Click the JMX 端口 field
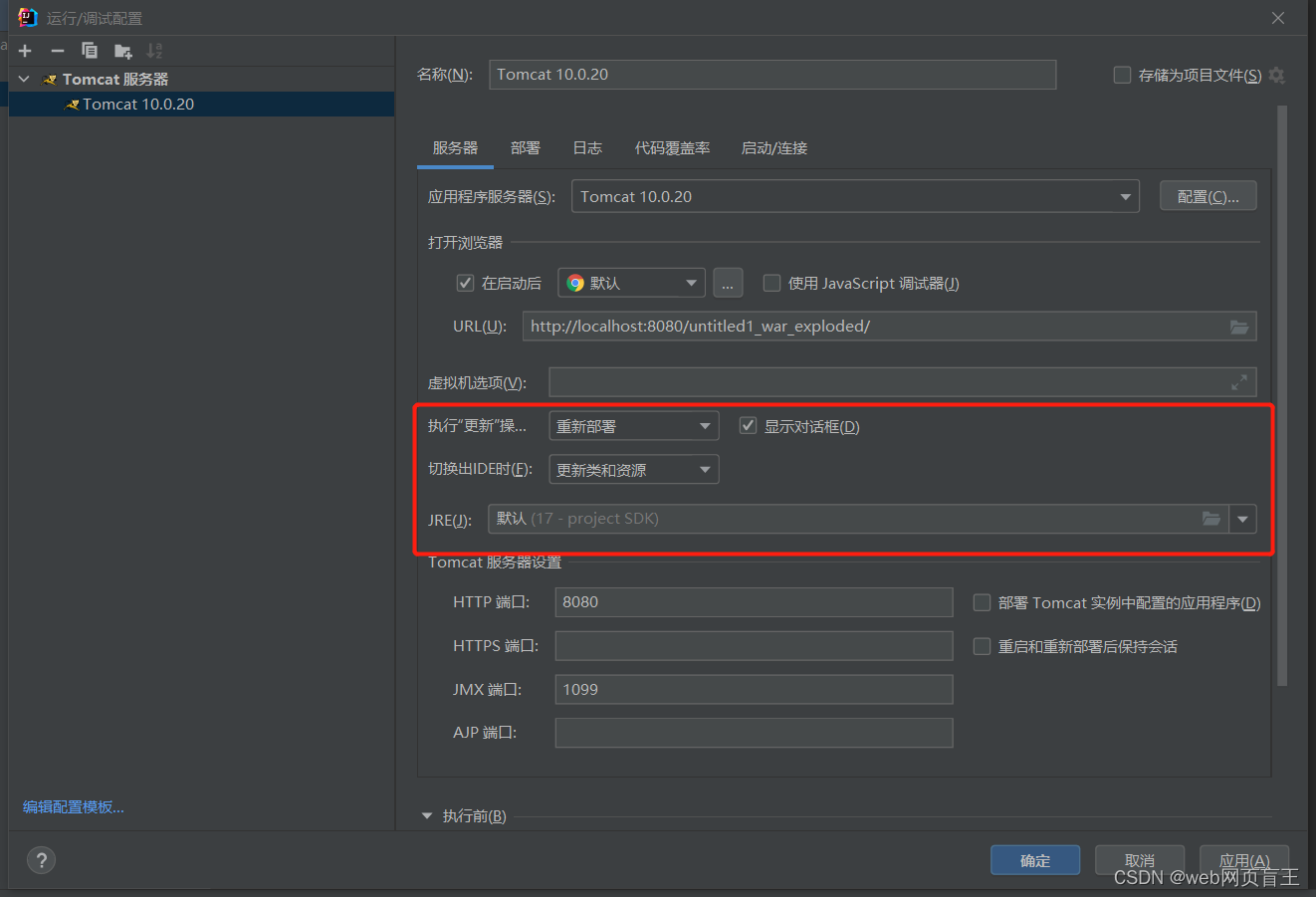Image resolution: width=1316 pixels, height=897 pixels. tap(754, 690)
